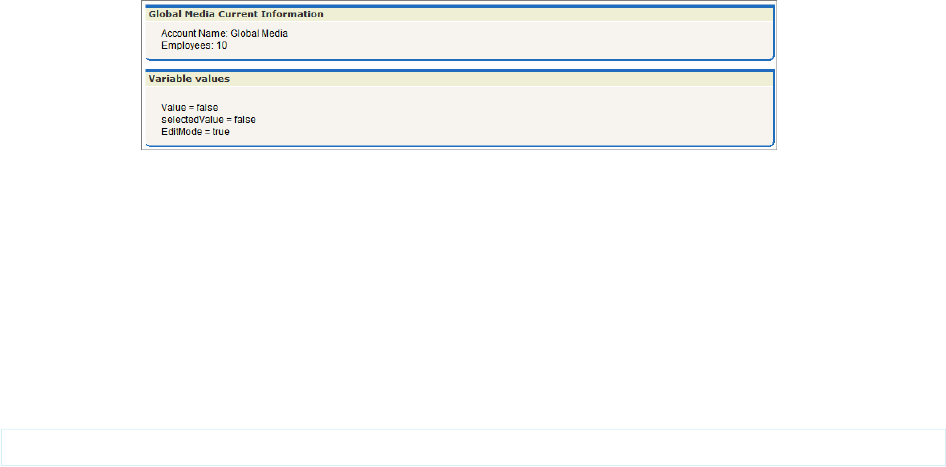
Task: Select the 'selectedValue = false' line
Action: tap(208, 119)
